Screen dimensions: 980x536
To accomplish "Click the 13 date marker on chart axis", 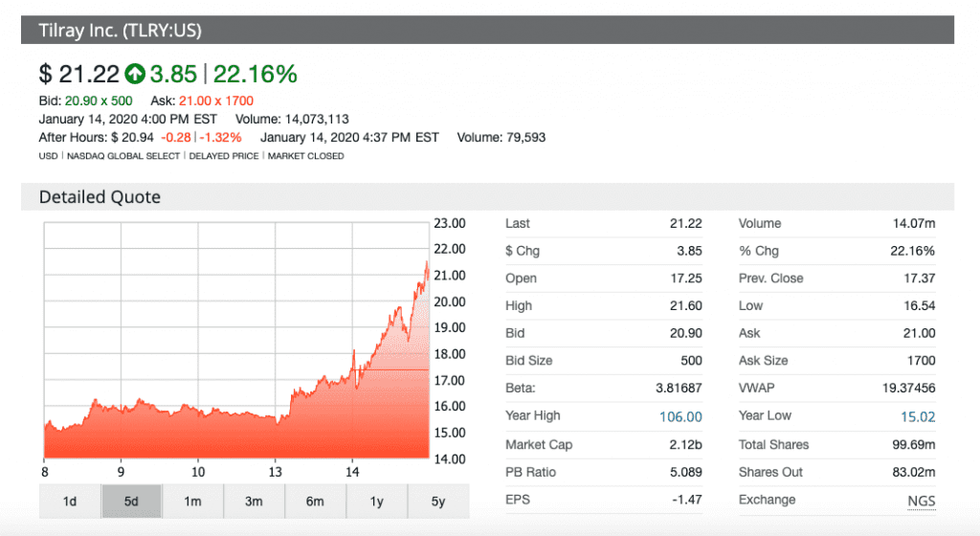I will (275, 472).
